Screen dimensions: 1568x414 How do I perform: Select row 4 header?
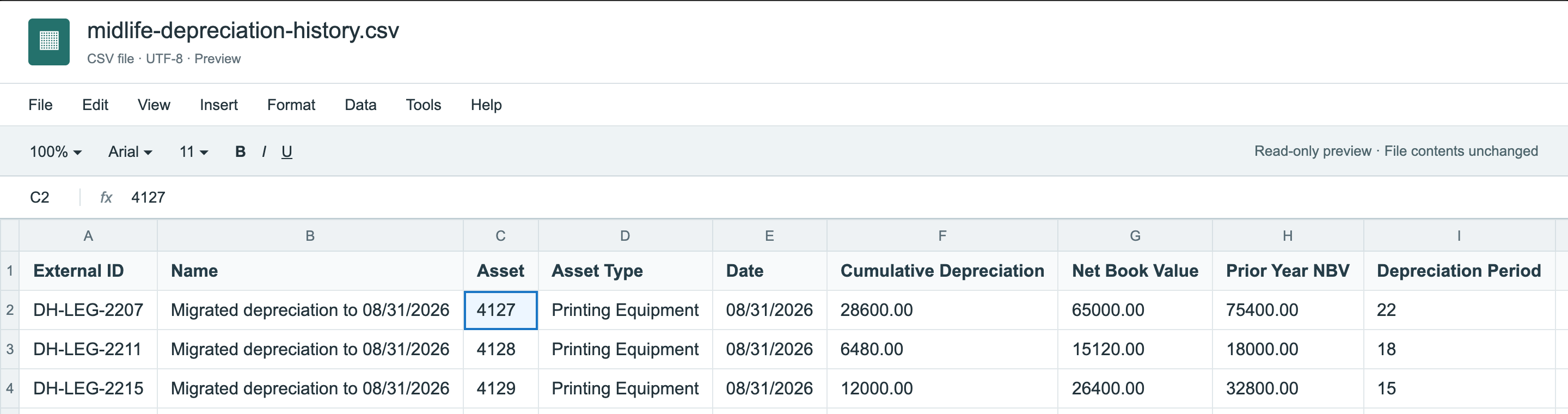(x=10, y=388)
